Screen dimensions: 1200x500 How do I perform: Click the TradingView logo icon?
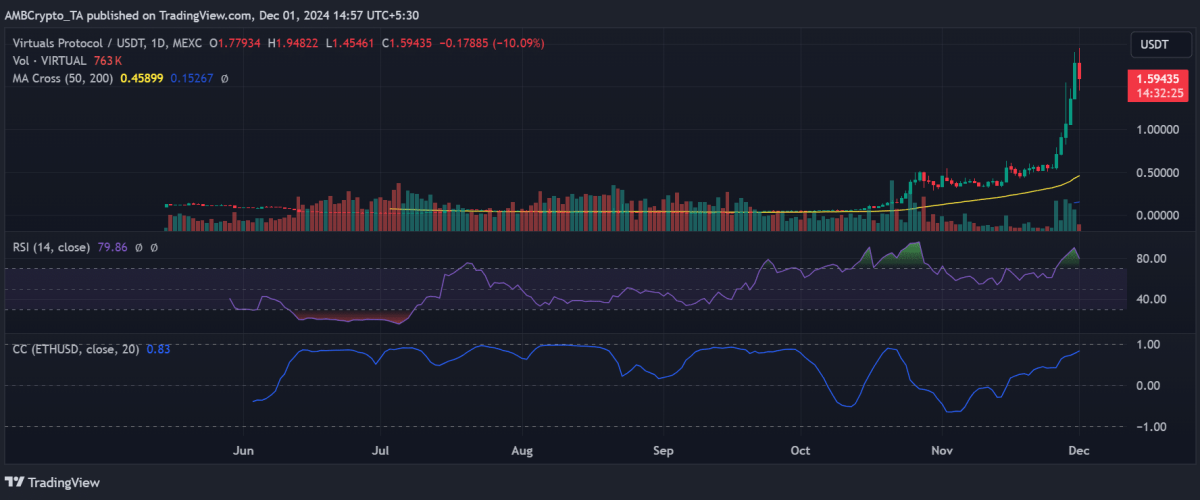coord(16,482)
